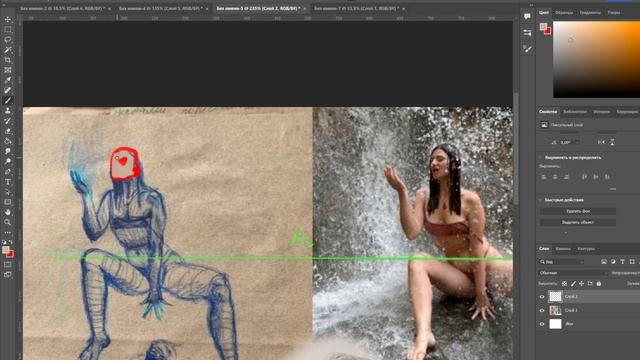Open the adjustments sliders panel icon
This screenshot has width=640, height=360.
pyautogui.click(x=527, y=33)
